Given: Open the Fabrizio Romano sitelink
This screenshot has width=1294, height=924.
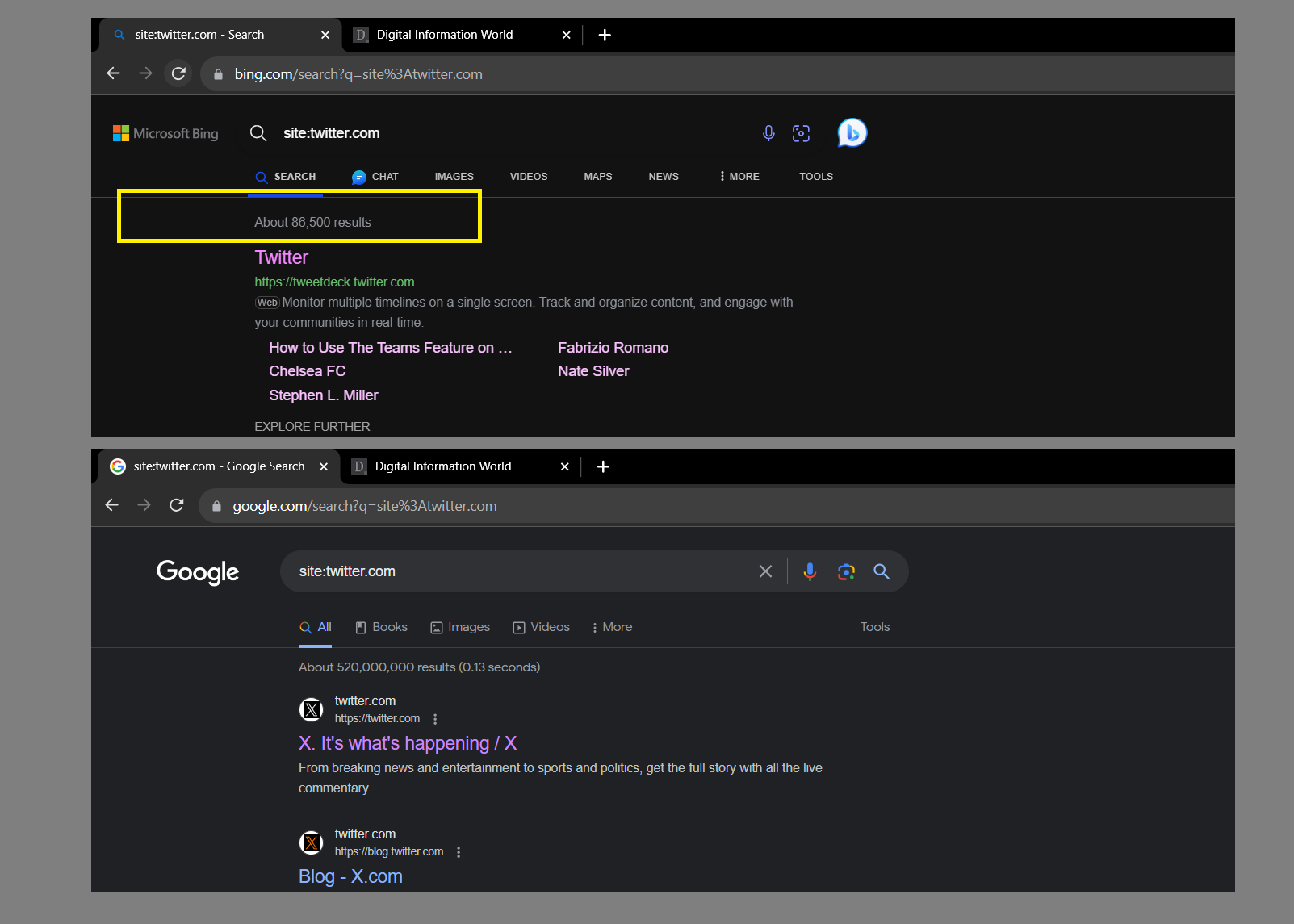Looking at the screenshot, I should (613, 348).
